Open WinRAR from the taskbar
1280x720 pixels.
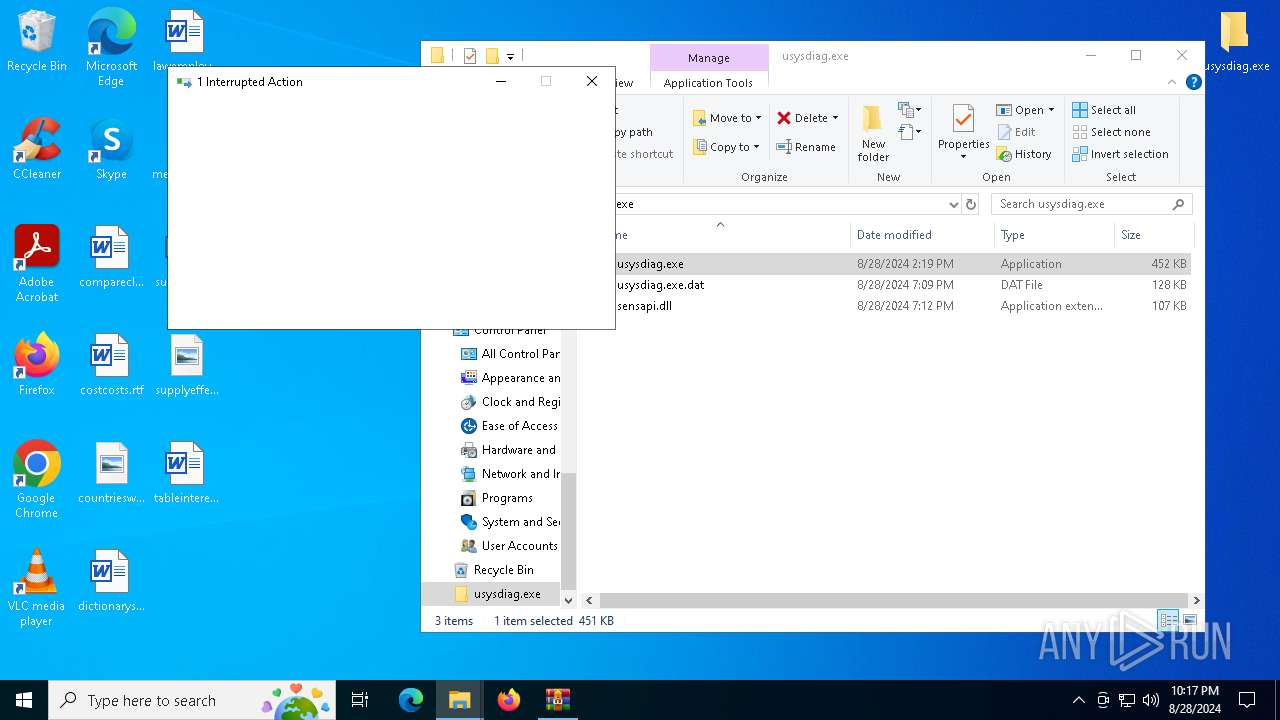(557, 700)
